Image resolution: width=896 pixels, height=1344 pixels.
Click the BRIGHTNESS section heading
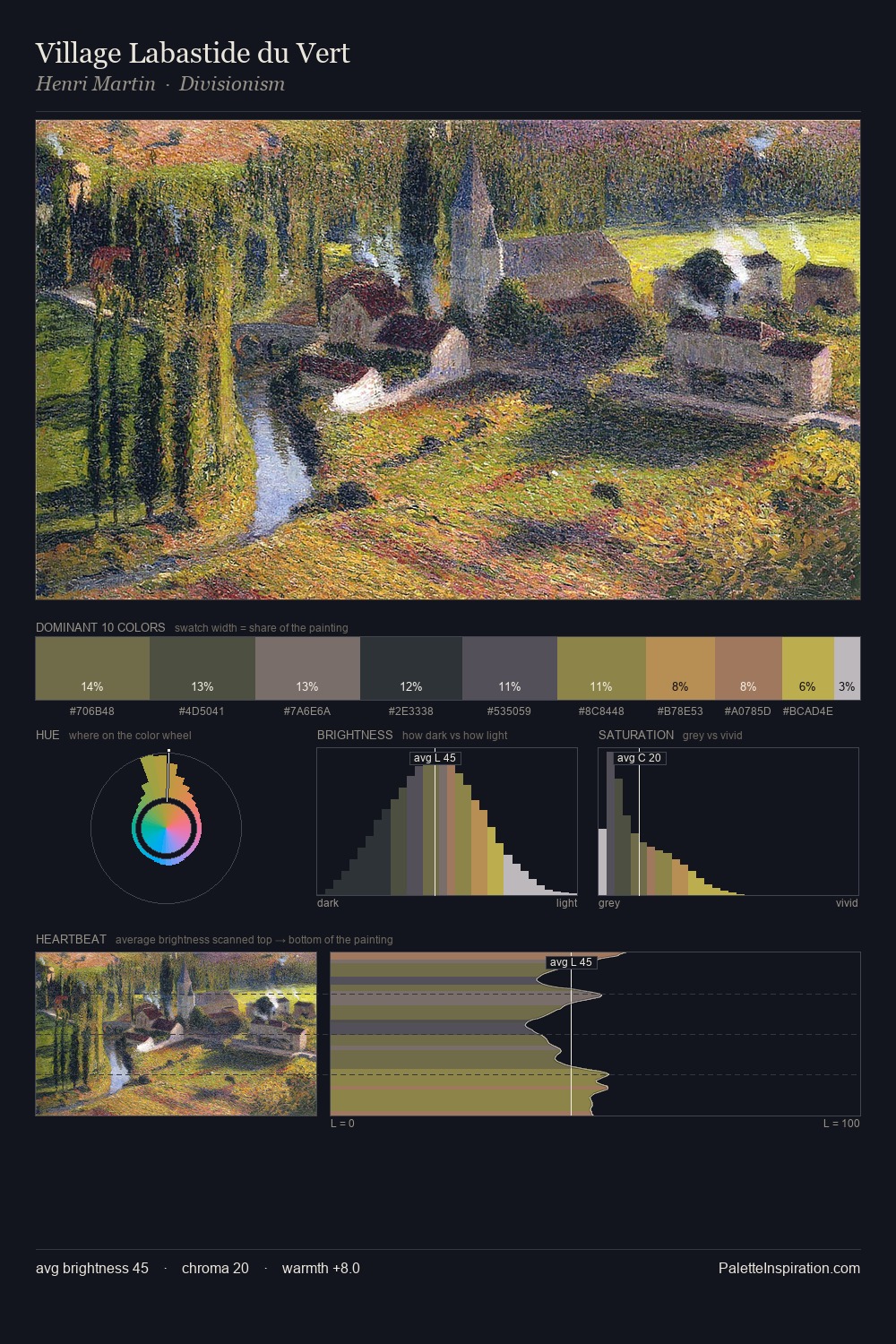pyautogui.click(x=355, y=735)
